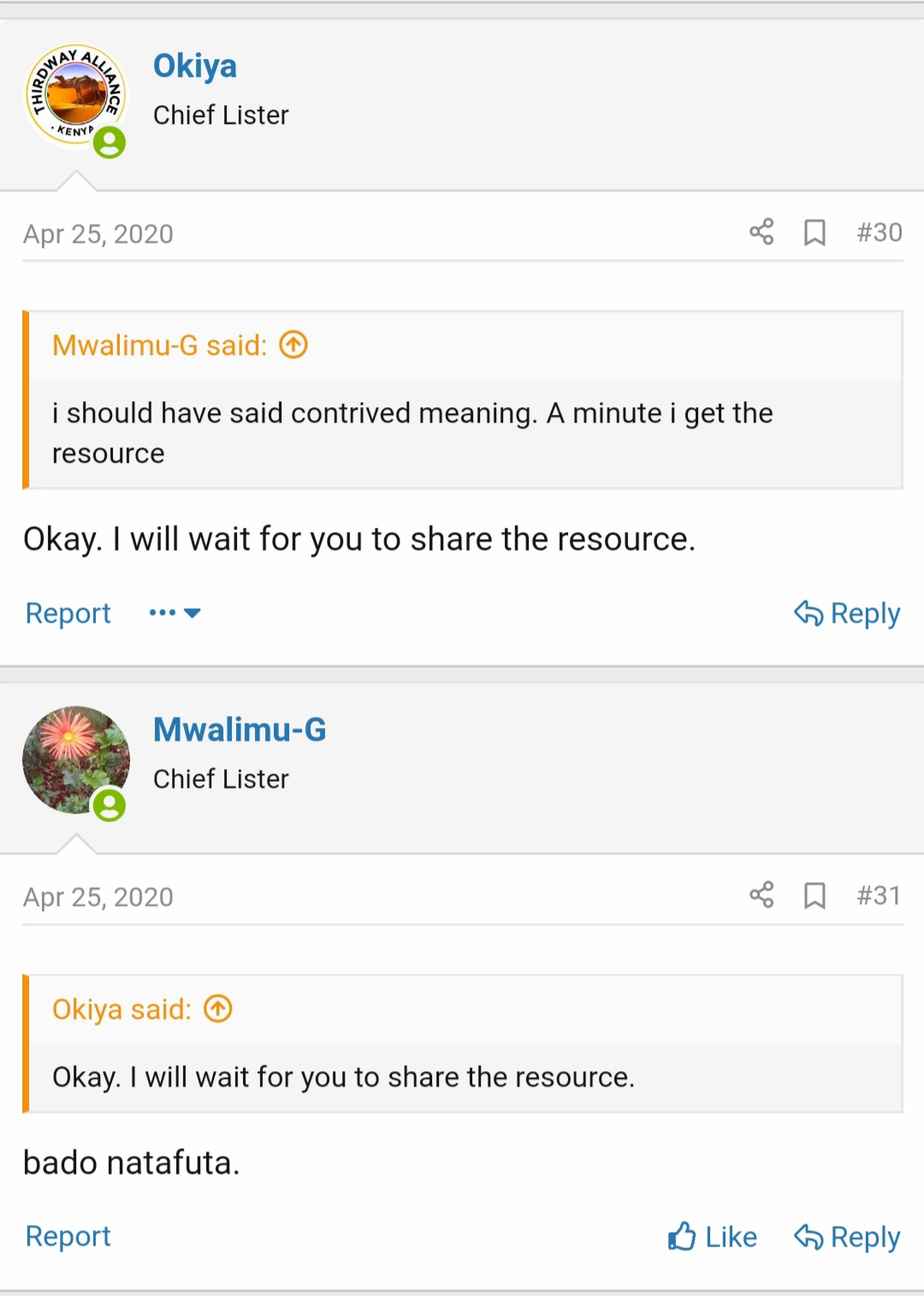Click the 'Okiya said:' quote header
This screenshot has width=924, height=1296.
pyautogui.click(x=122, y=1009)
